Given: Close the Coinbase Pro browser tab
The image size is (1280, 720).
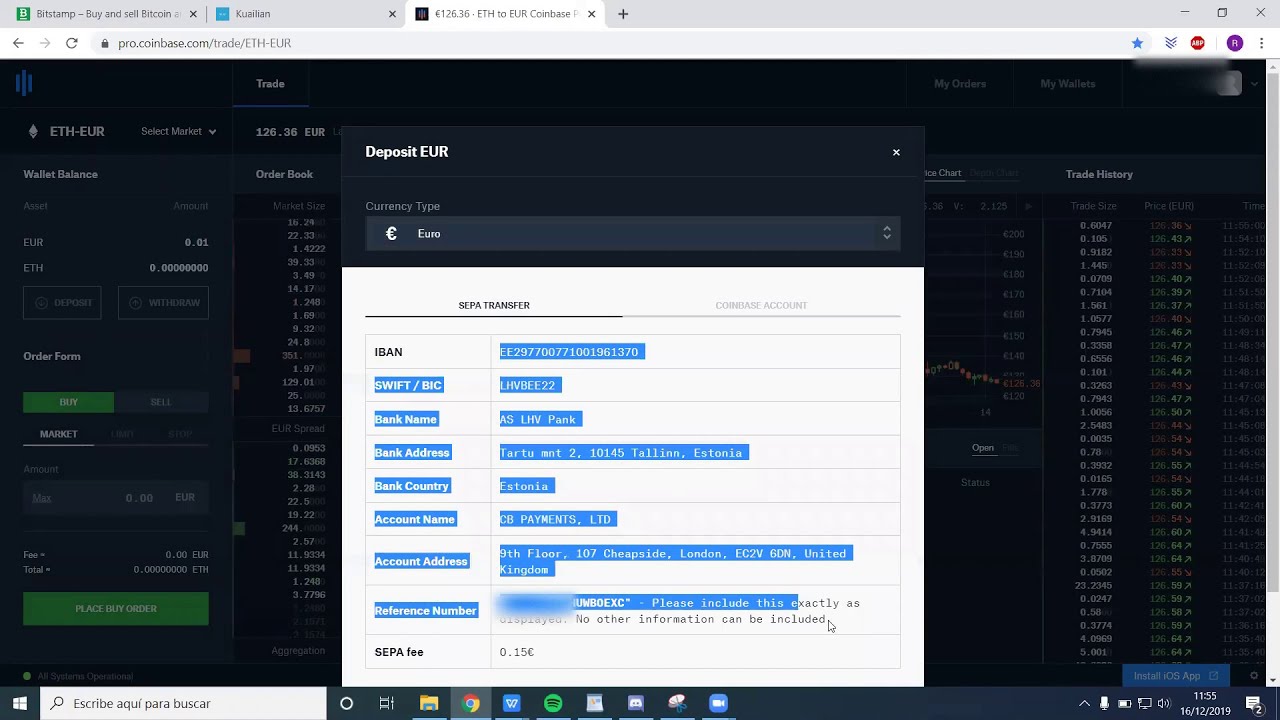Looking at the screenshot, I should (592, 14).
